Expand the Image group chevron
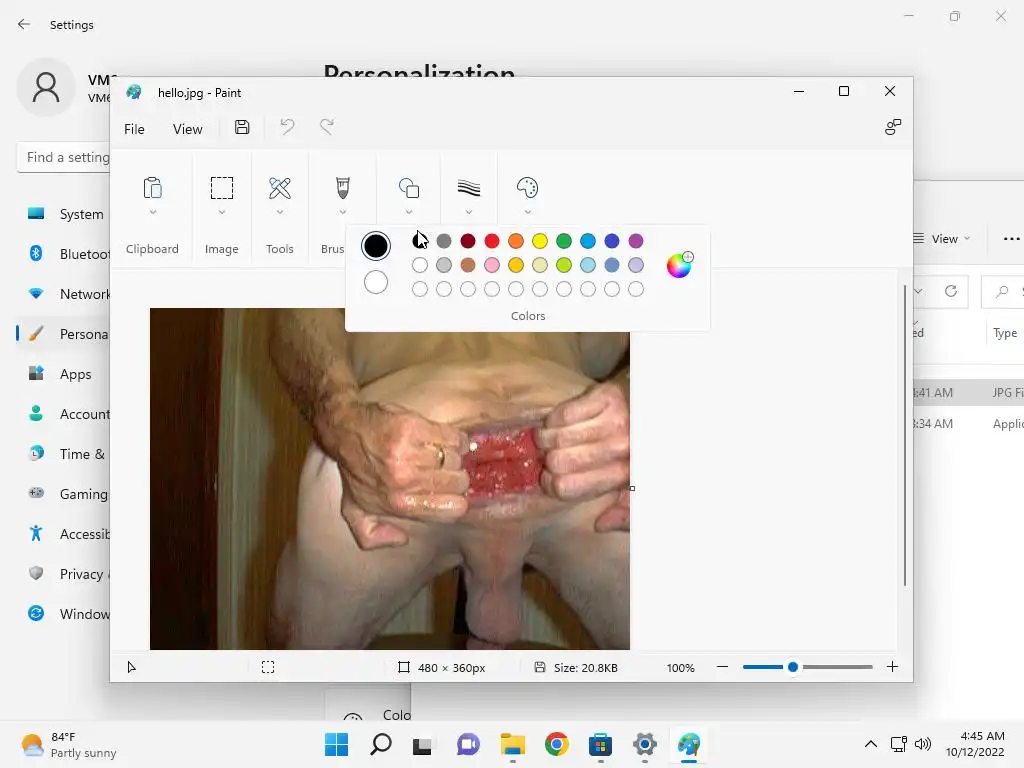 (221, 212)
